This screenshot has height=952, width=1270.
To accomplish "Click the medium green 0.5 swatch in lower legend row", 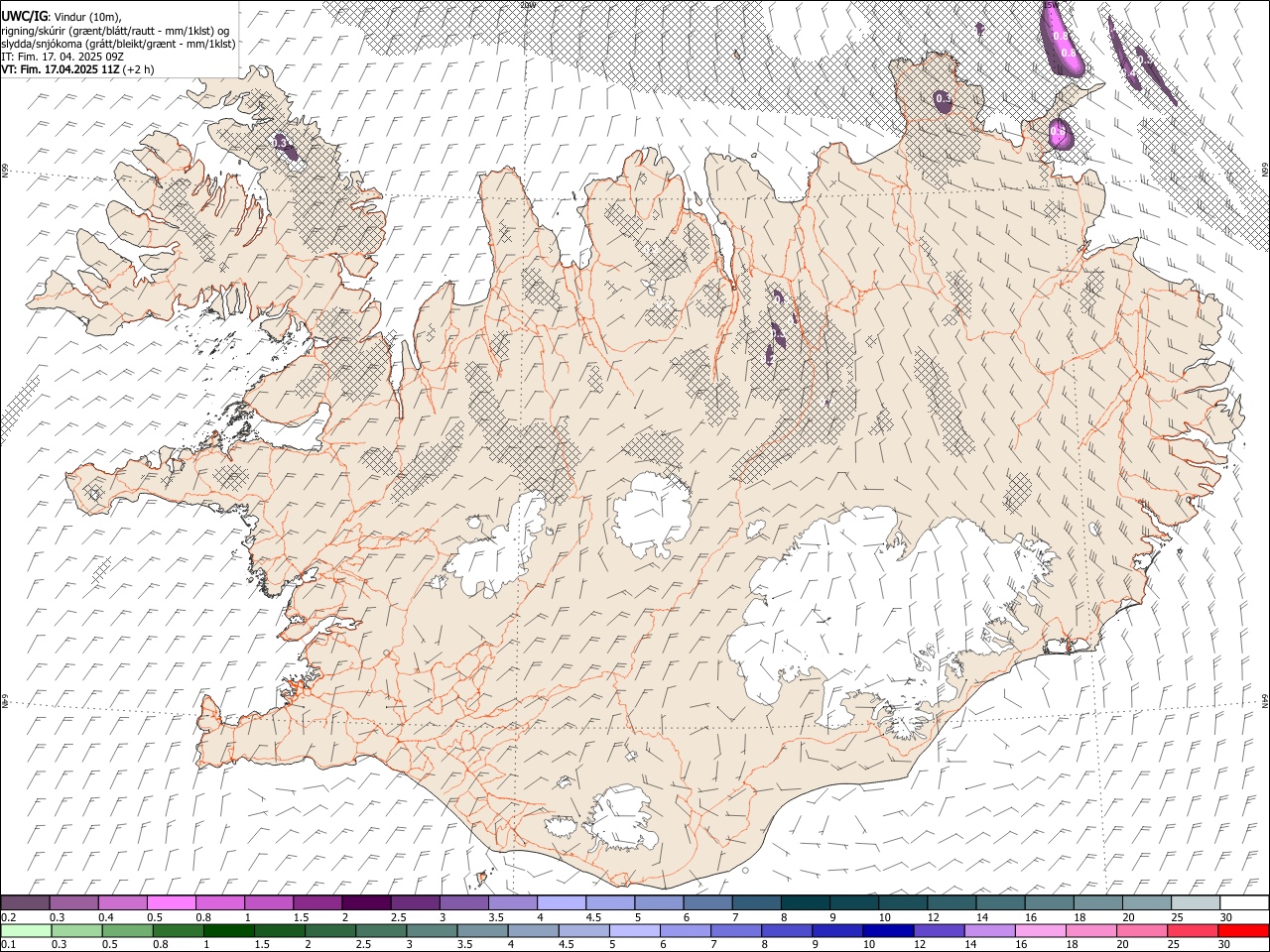I will (127, 931).
